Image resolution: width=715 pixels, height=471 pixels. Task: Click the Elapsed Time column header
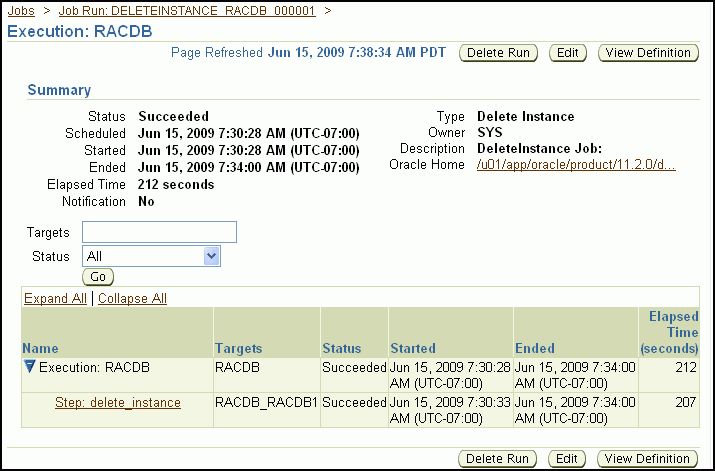[673, 332]
